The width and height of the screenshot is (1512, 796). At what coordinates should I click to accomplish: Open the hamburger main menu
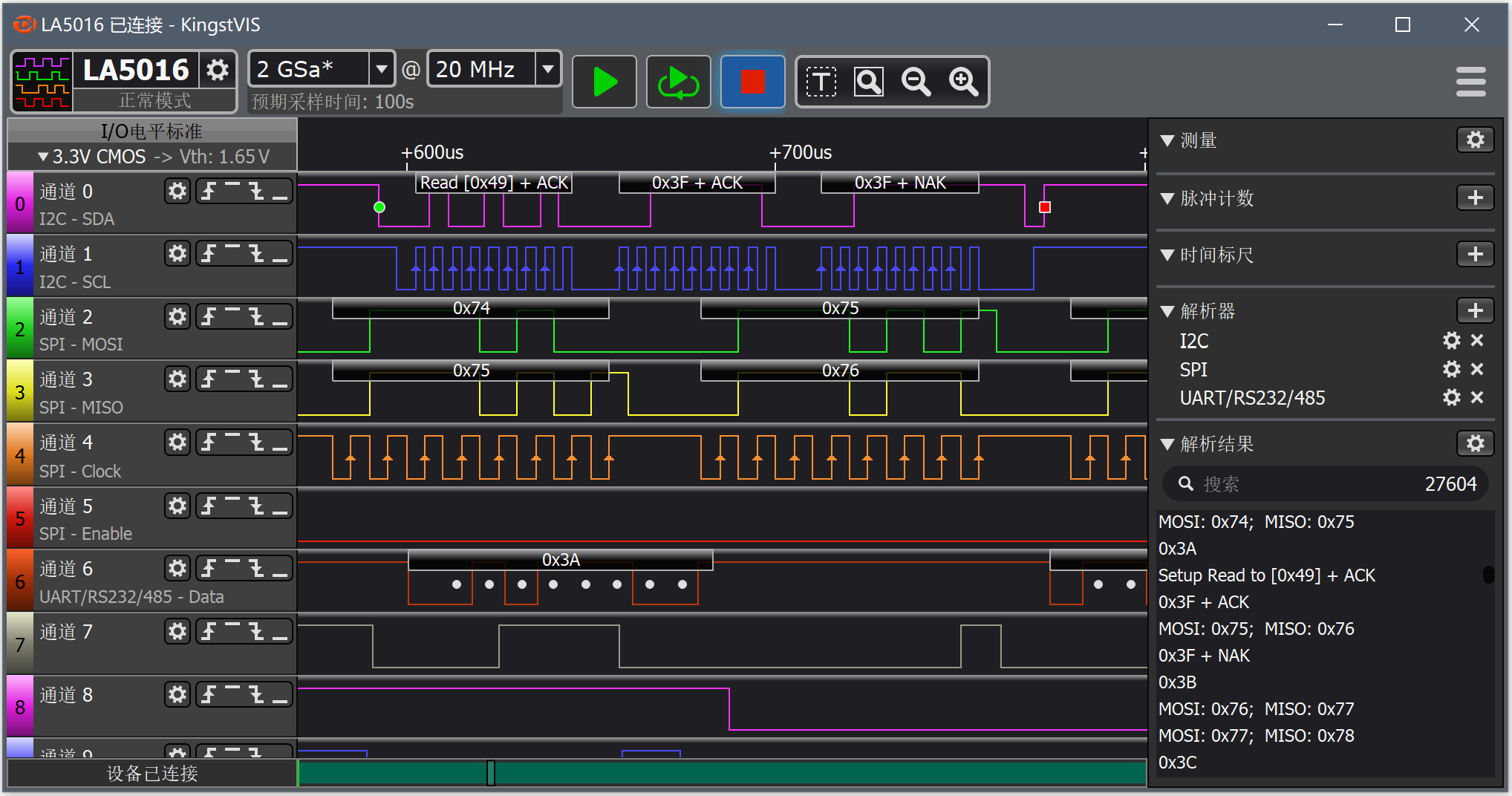coord(1470,82)
